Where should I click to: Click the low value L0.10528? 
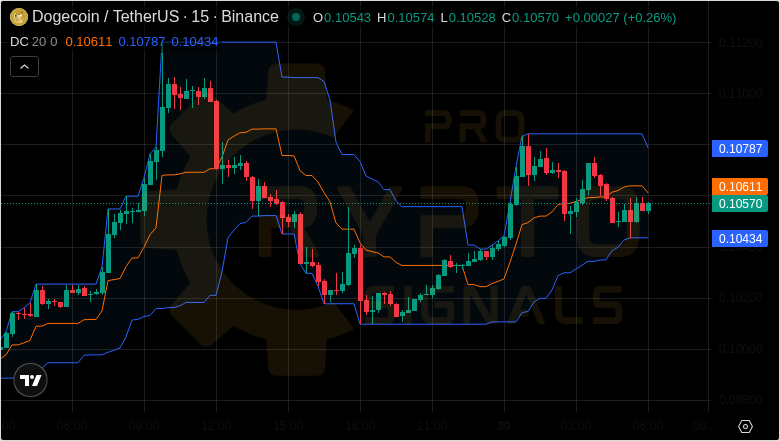[x=468, y=18]
